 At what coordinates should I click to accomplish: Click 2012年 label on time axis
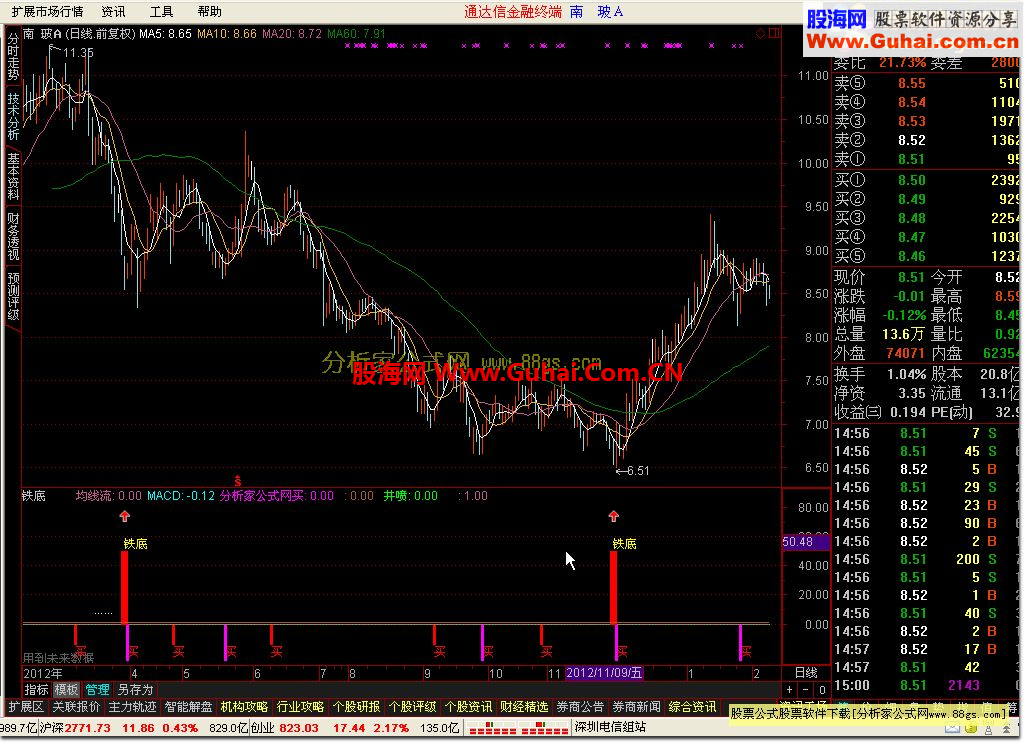[x=43, y=673]
